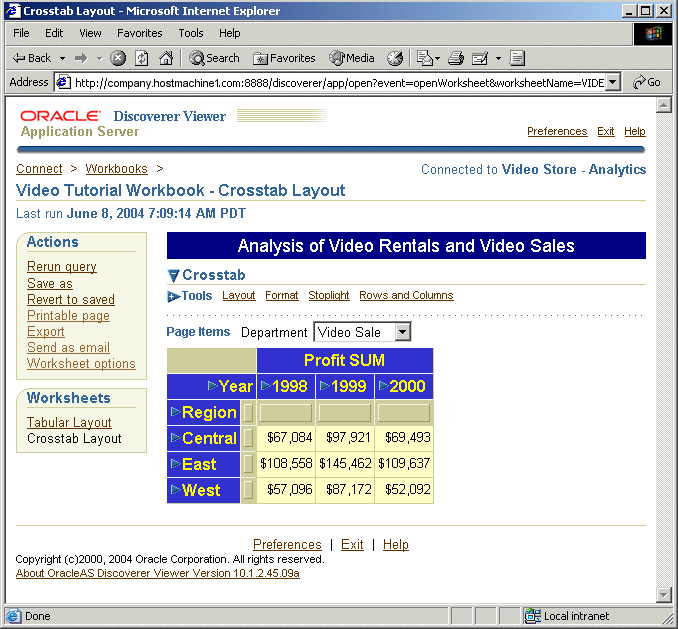678x629 pixels.
Task: Open Stoplight tool link
Action: pos(329,296)
